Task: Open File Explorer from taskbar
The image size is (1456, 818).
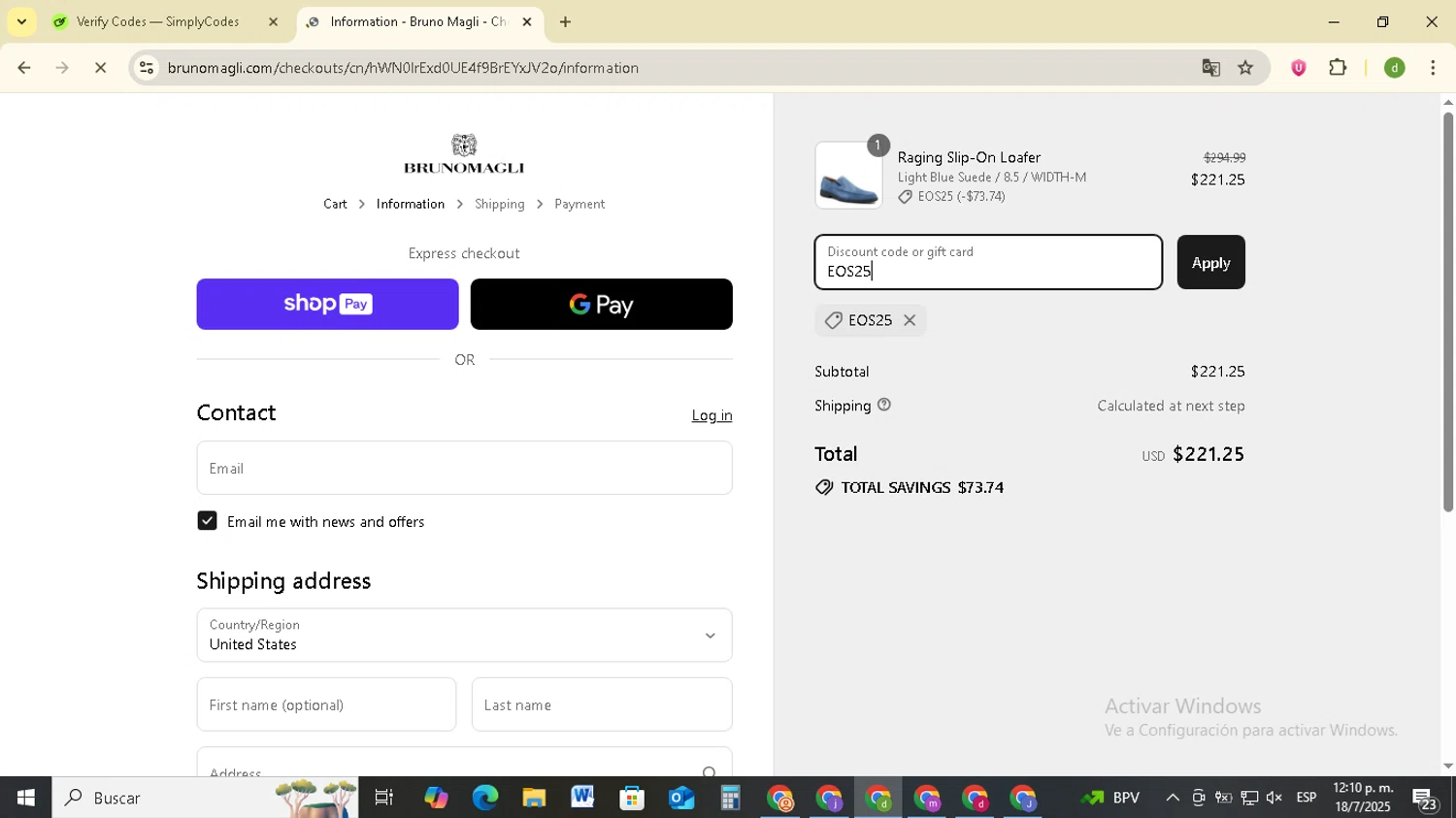Action: click(x=534, y=798)
